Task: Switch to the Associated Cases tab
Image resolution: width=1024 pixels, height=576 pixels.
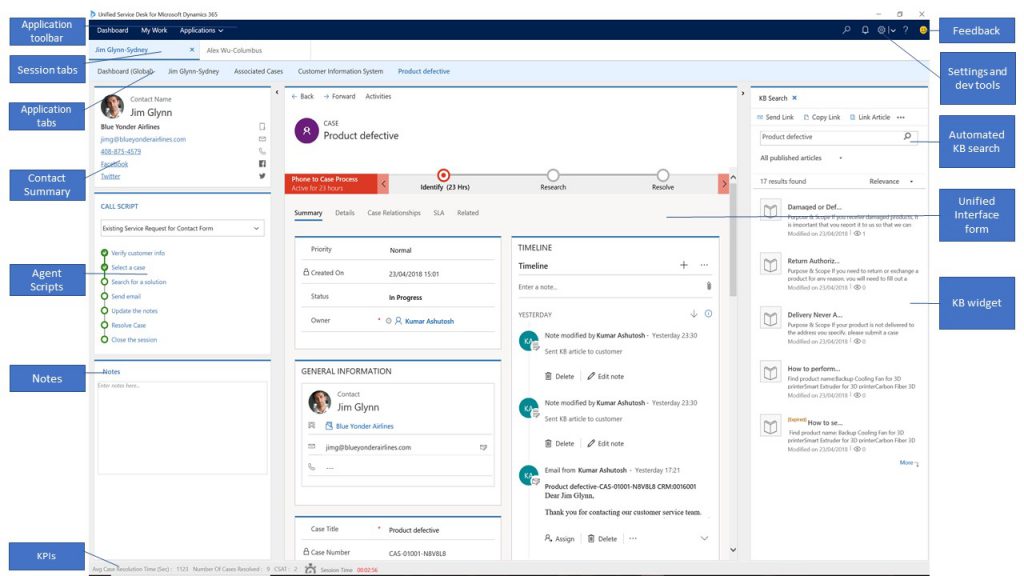Action: tap(258, 71)
